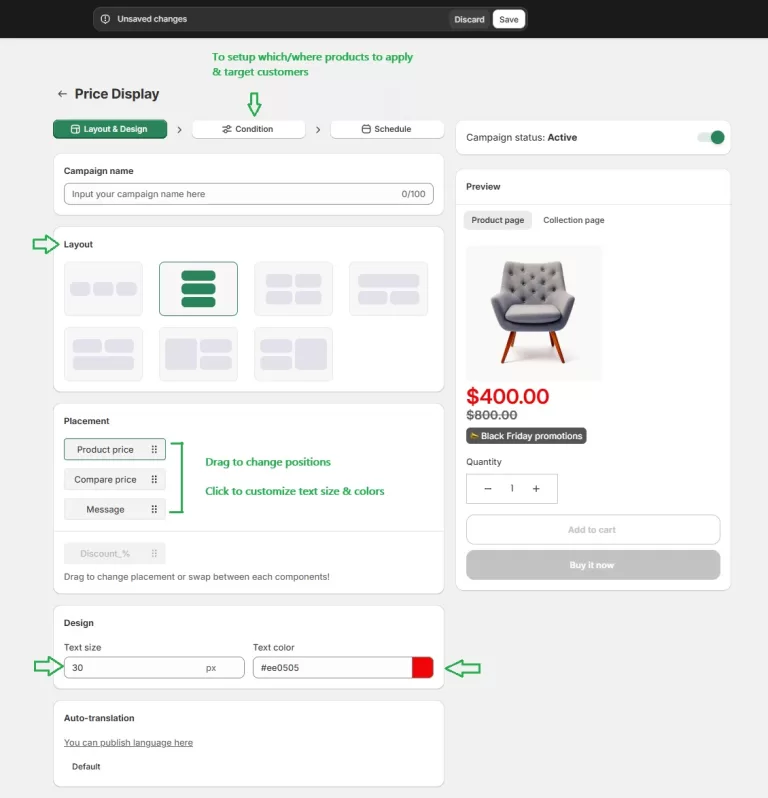Open the 'You can publish language here' link
768x798 pixels.
click(x=128, y=743)
